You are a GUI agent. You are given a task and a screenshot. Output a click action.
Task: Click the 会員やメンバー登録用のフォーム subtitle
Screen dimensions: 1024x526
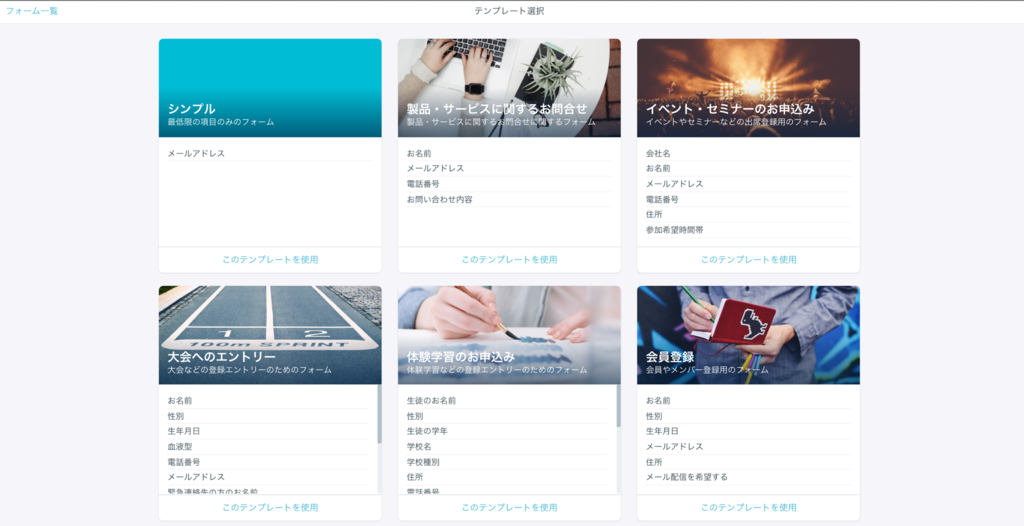point(707,370)
